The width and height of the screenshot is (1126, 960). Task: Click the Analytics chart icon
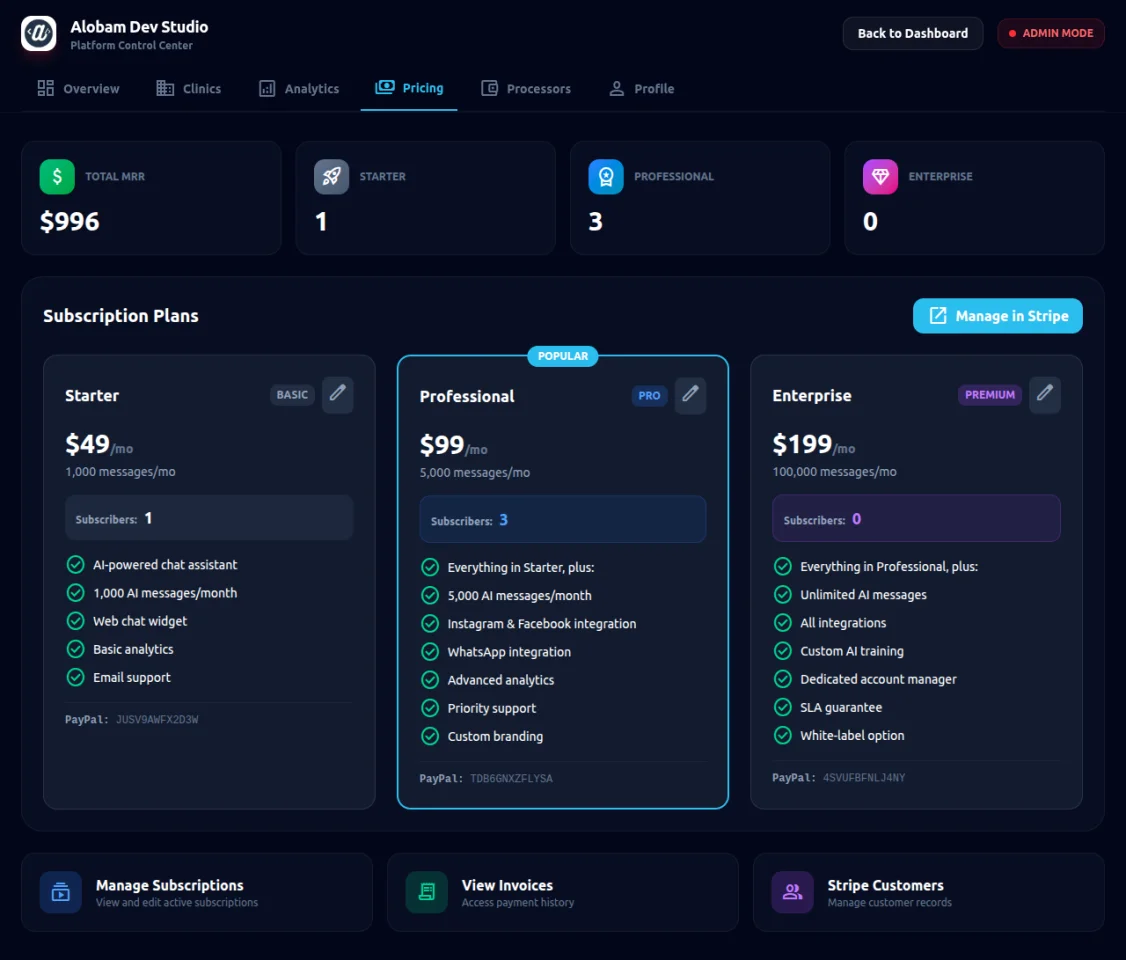tap(267, 88)
